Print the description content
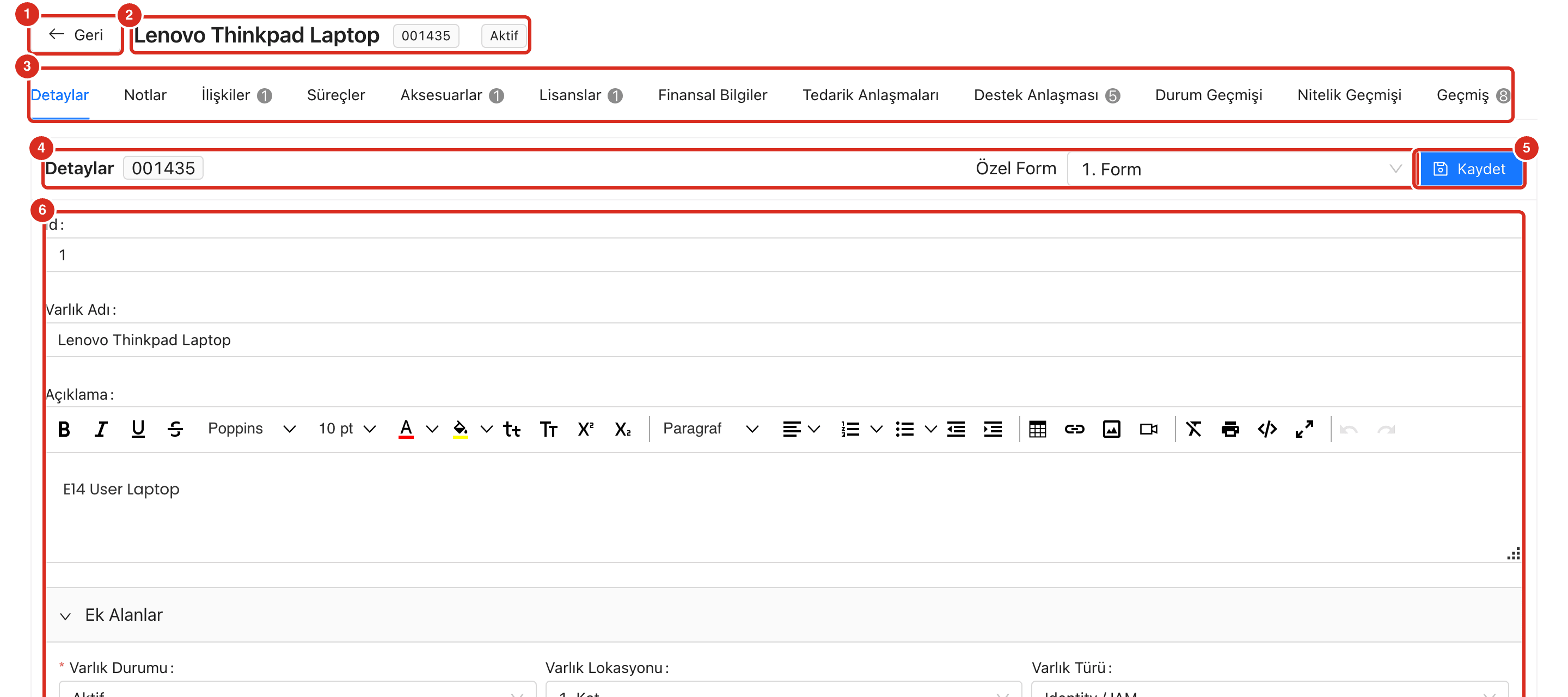The image size is (1568, 697). pos(1230,429)
